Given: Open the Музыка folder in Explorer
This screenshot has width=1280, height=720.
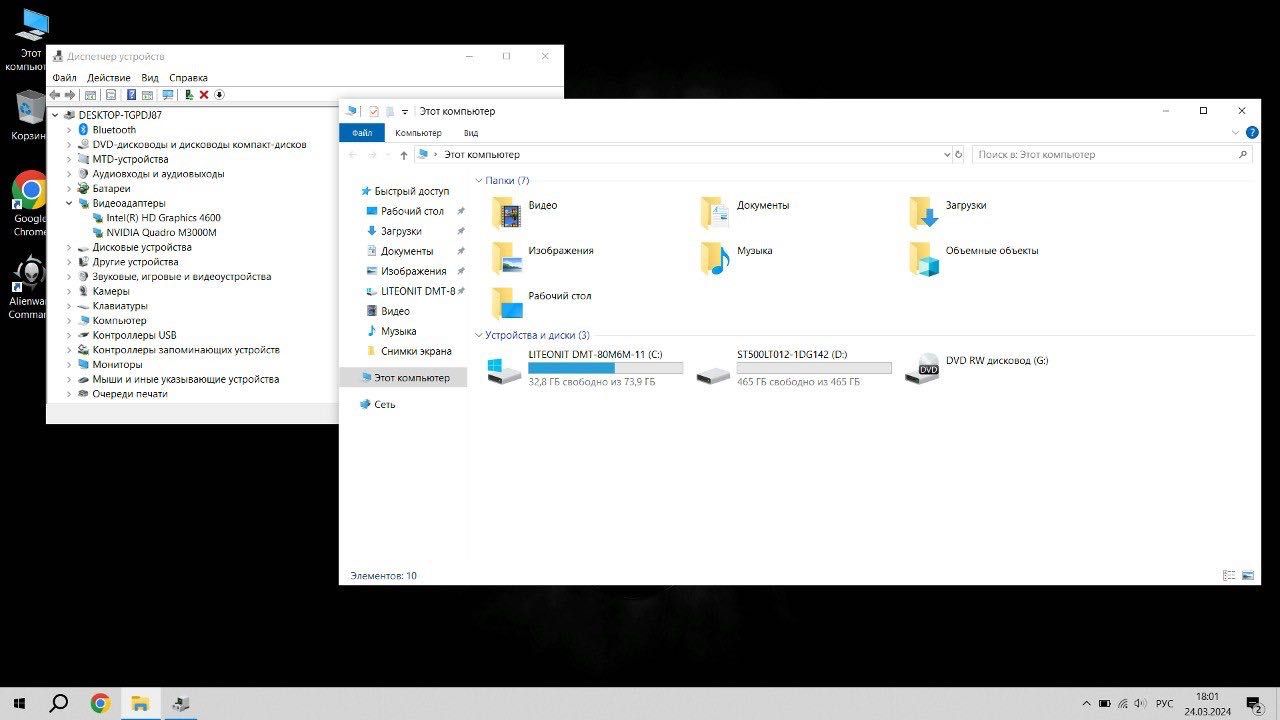Looking at the screenshot, I should click(x=737, y=257).
